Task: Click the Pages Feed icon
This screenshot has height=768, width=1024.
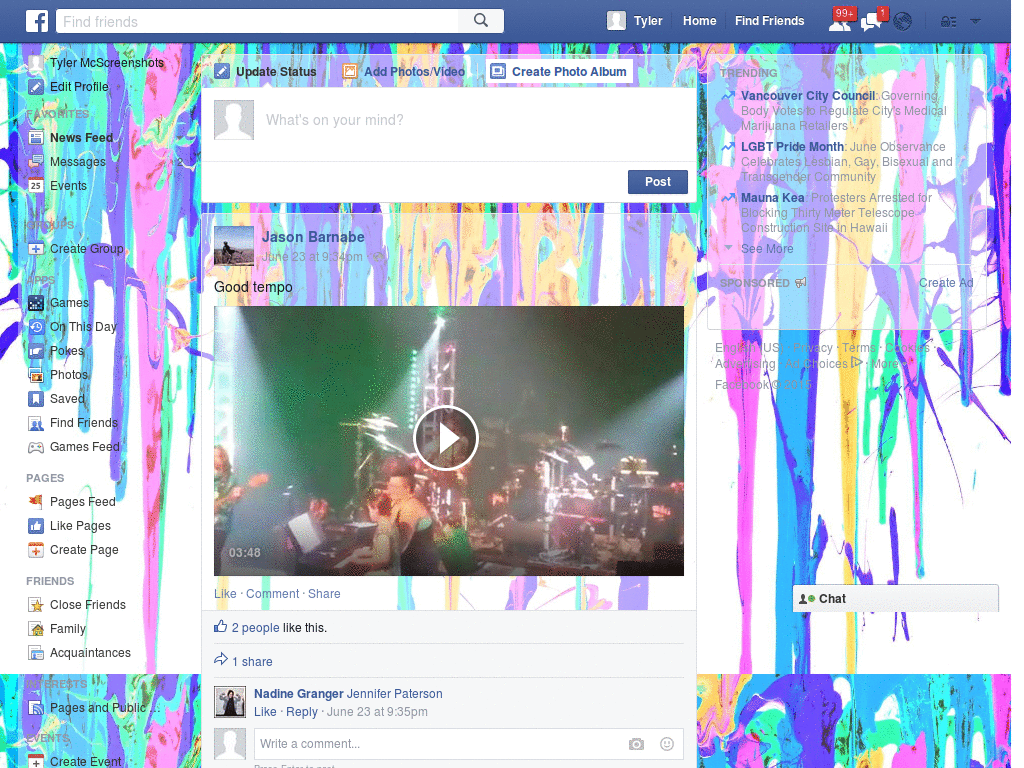Action: (36, 502)
